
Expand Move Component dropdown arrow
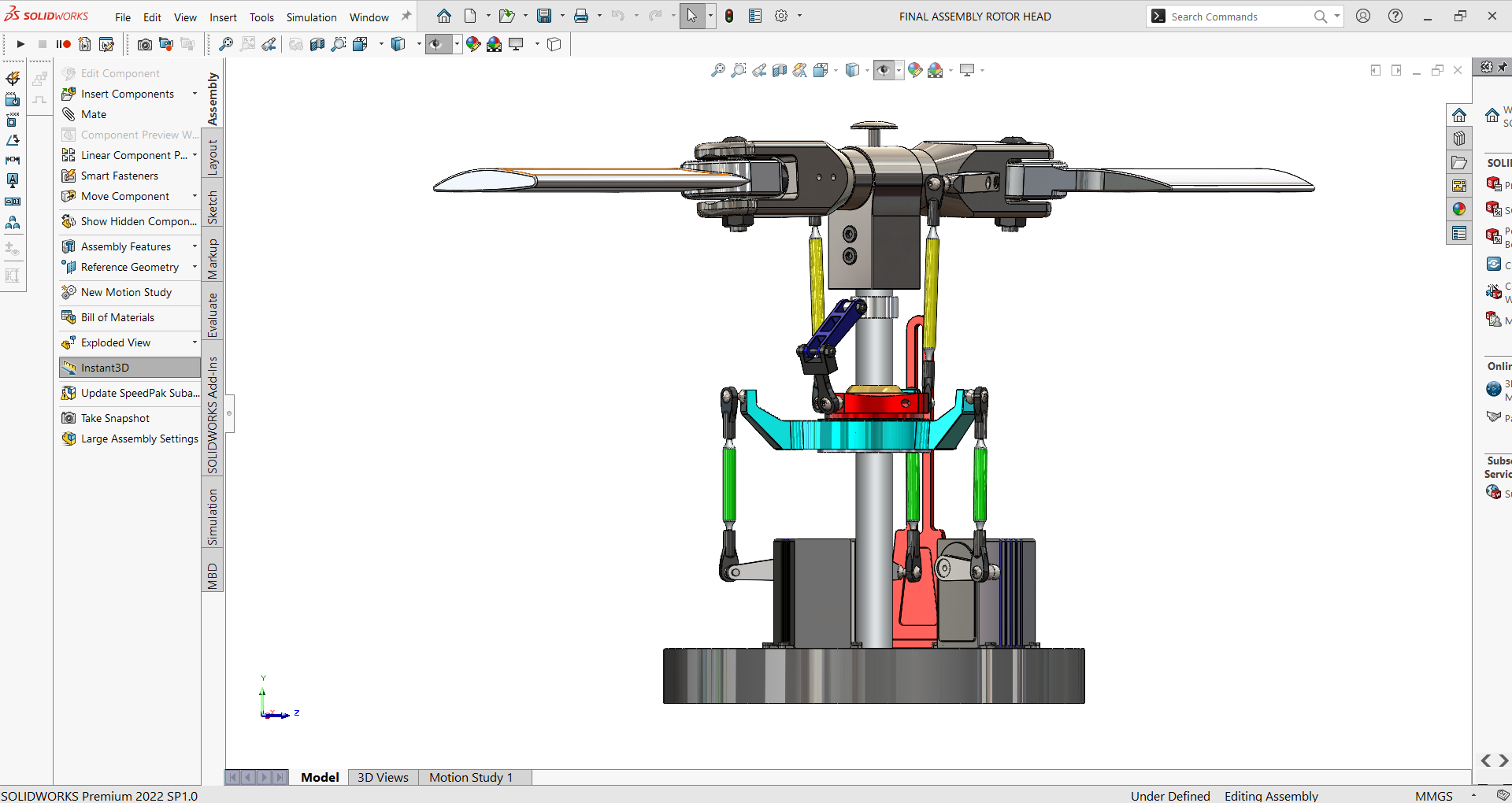click(195, 196)
